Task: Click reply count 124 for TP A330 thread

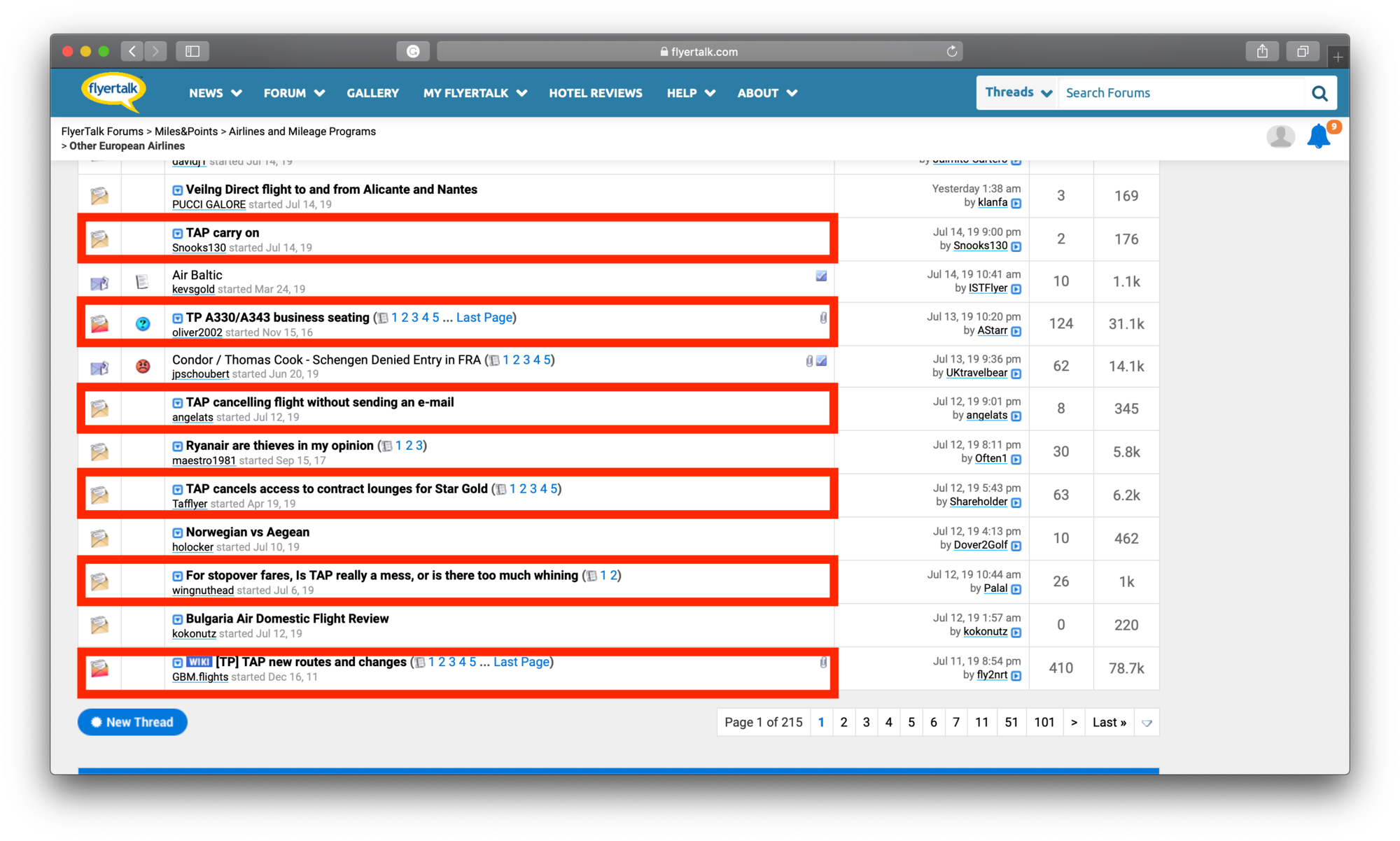Action: pos(1060,324)
